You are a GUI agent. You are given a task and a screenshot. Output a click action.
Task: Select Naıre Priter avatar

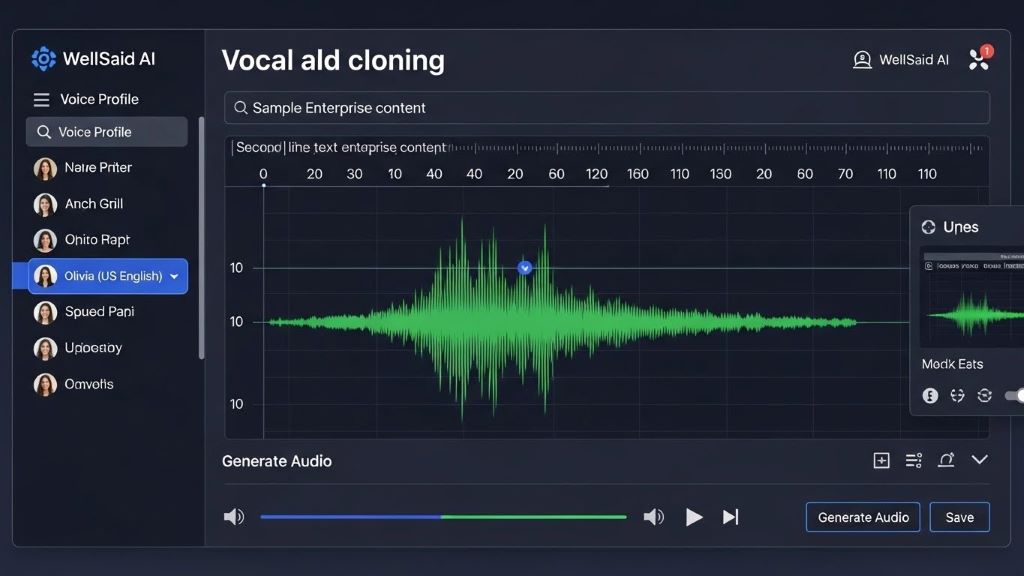45,168
